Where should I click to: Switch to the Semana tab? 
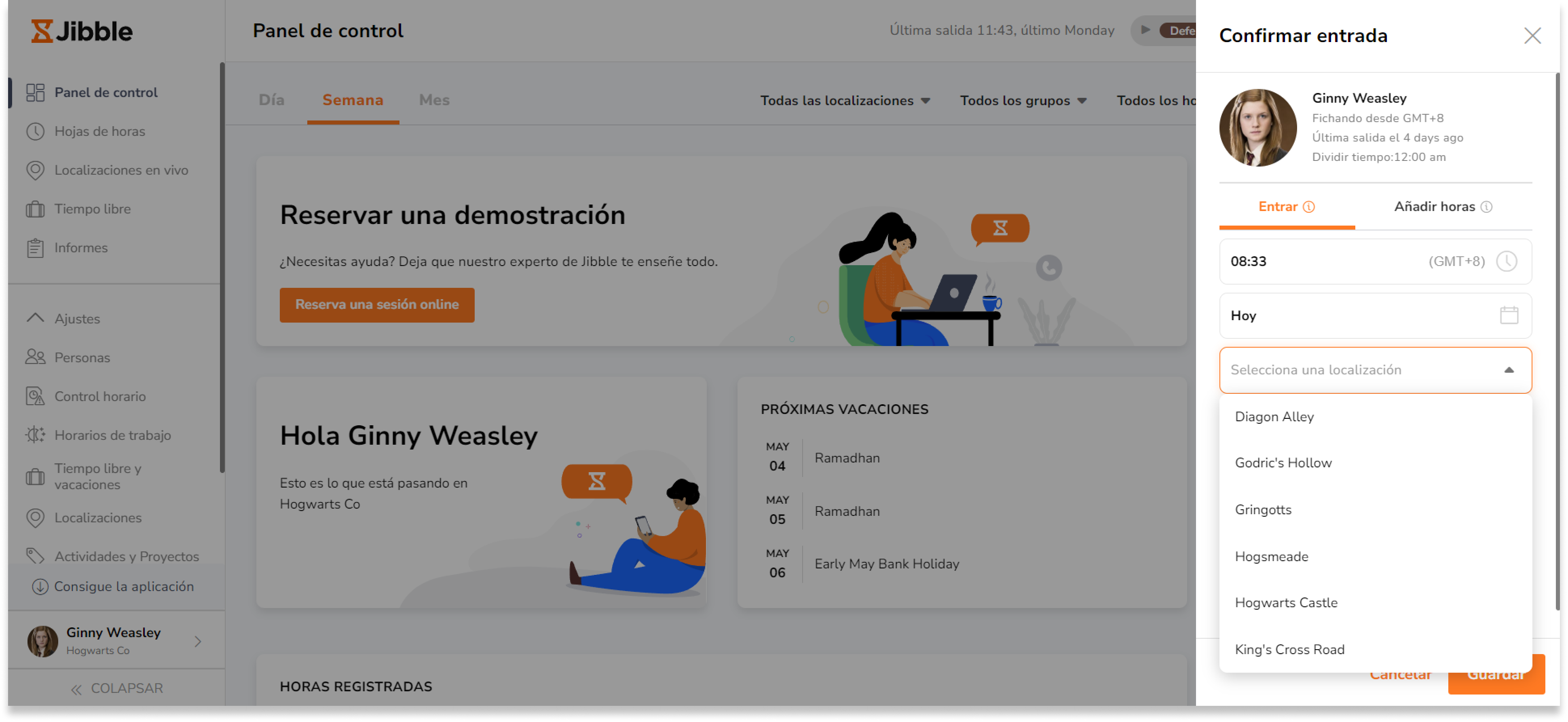[353, 100]
